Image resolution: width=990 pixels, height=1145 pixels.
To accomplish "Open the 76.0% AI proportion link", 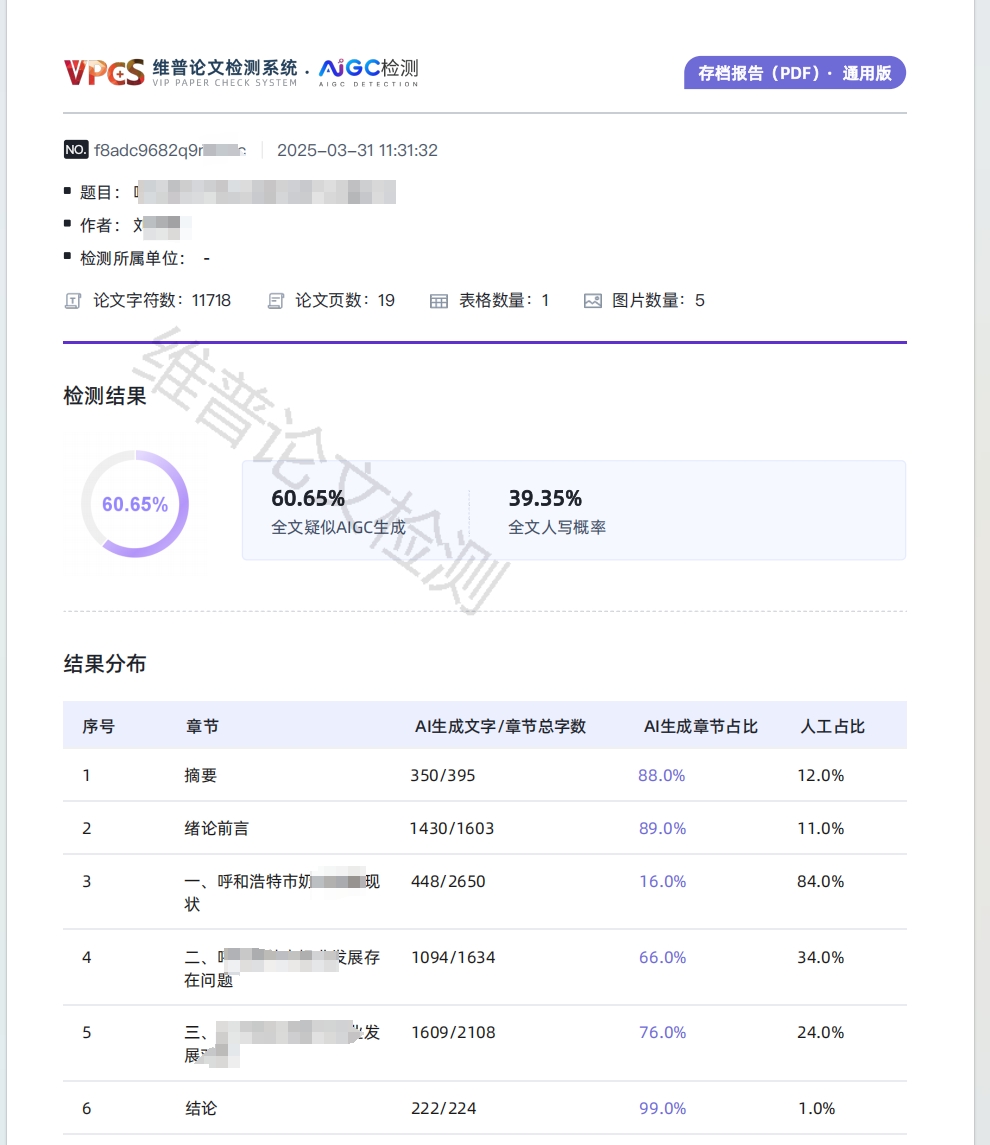I will coord(662,1032).
